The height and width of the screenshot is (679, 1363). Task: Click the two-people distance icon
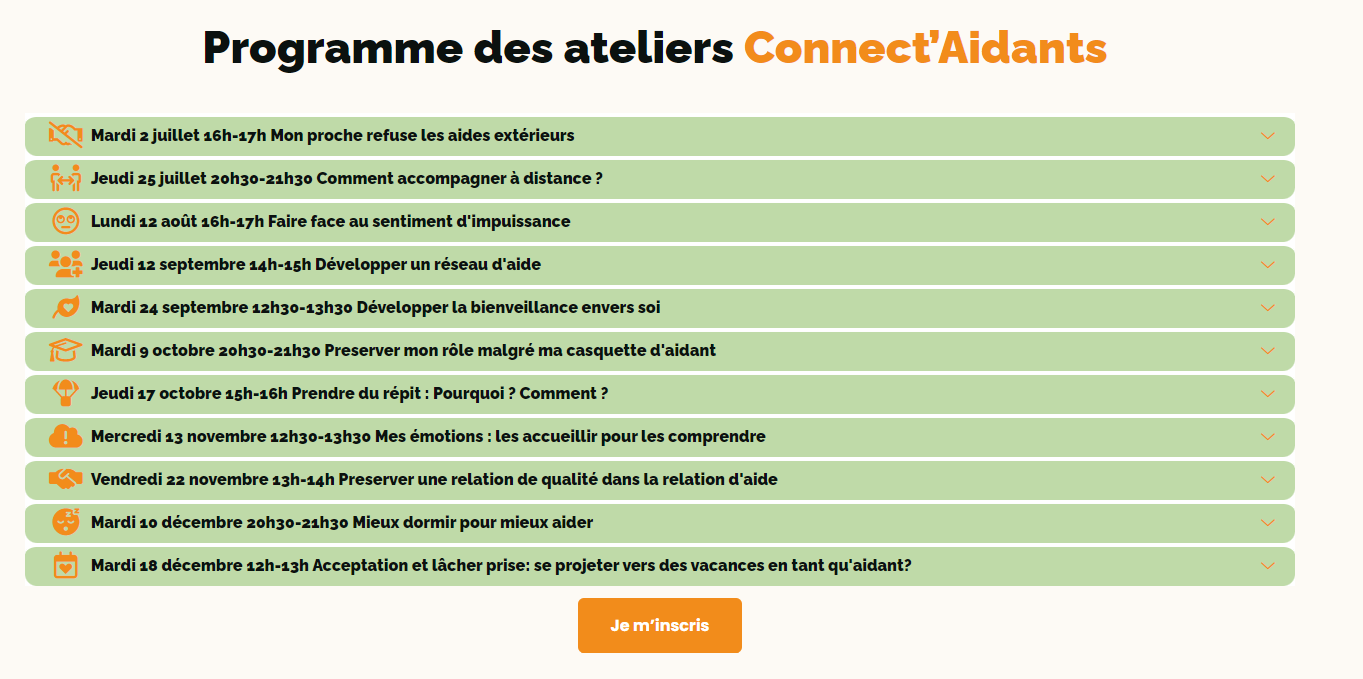click(x=66, y=178)
